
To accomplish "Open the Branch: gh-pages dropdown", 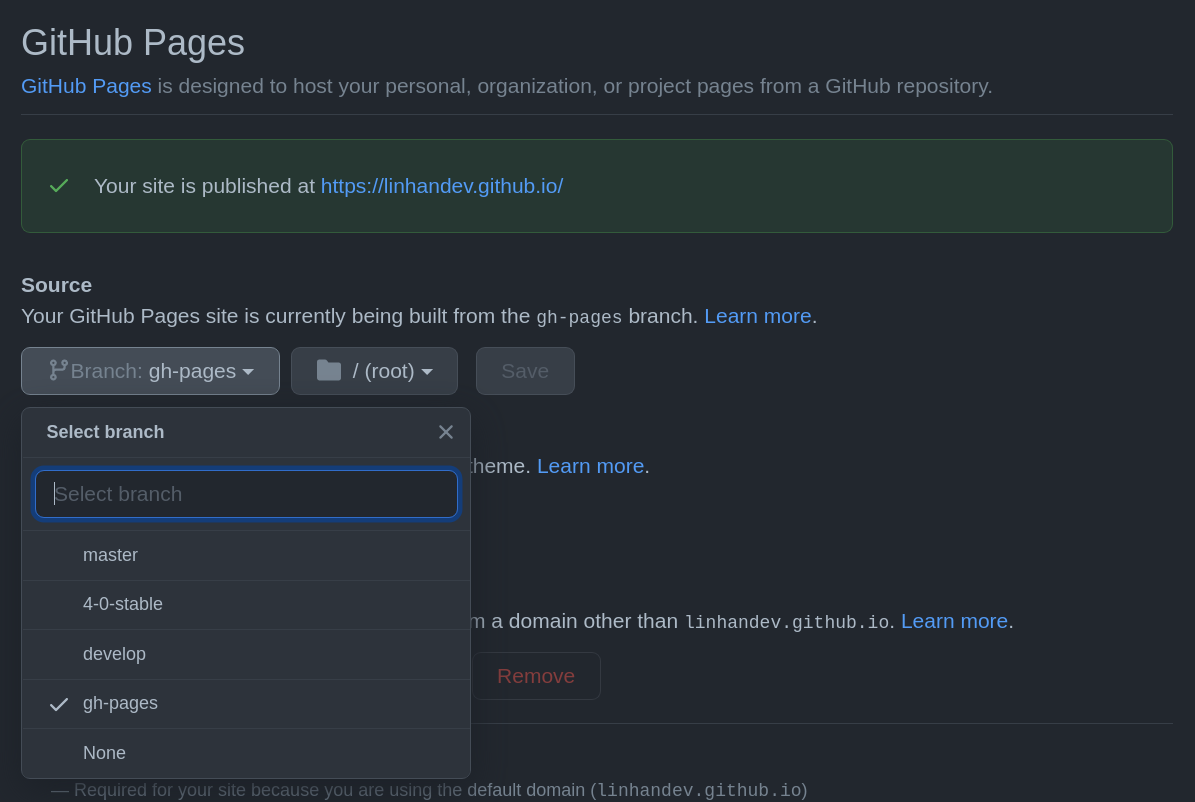I will pyautogui.click(x=150, y=371).
